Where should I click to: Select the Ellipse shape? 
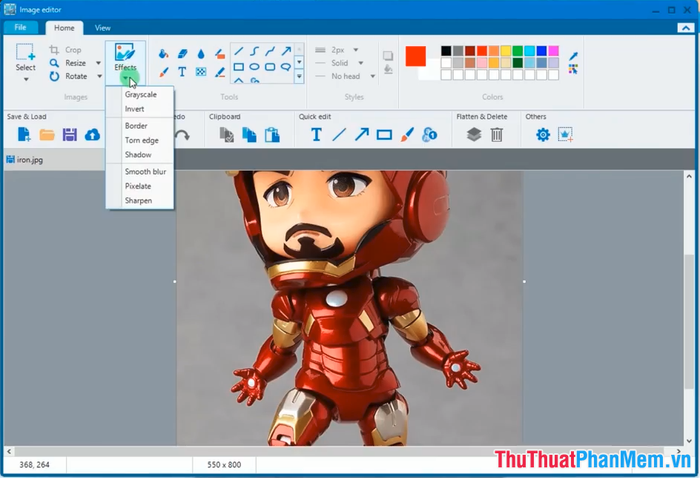point(254,67)
